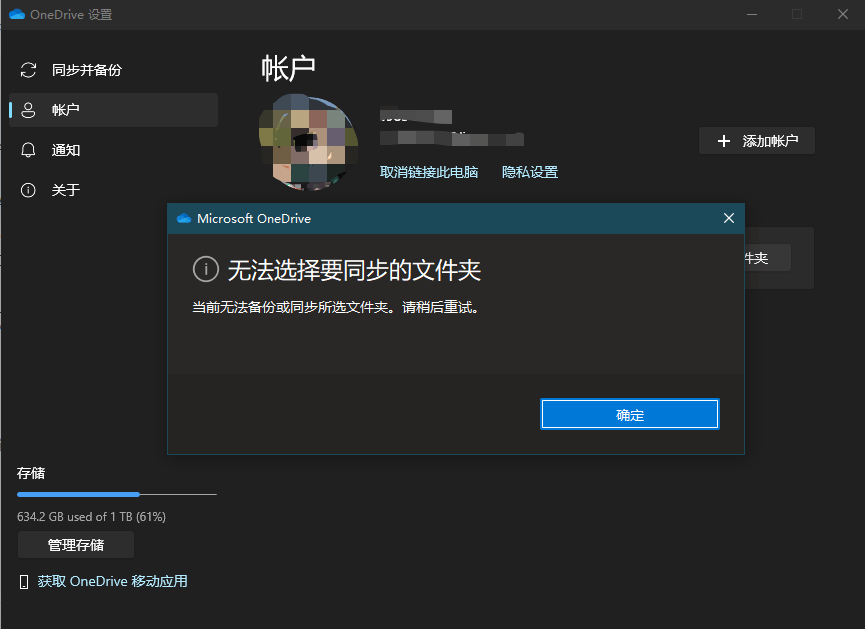Click the mobile phone icon near app link

click(x=24, y=582)
